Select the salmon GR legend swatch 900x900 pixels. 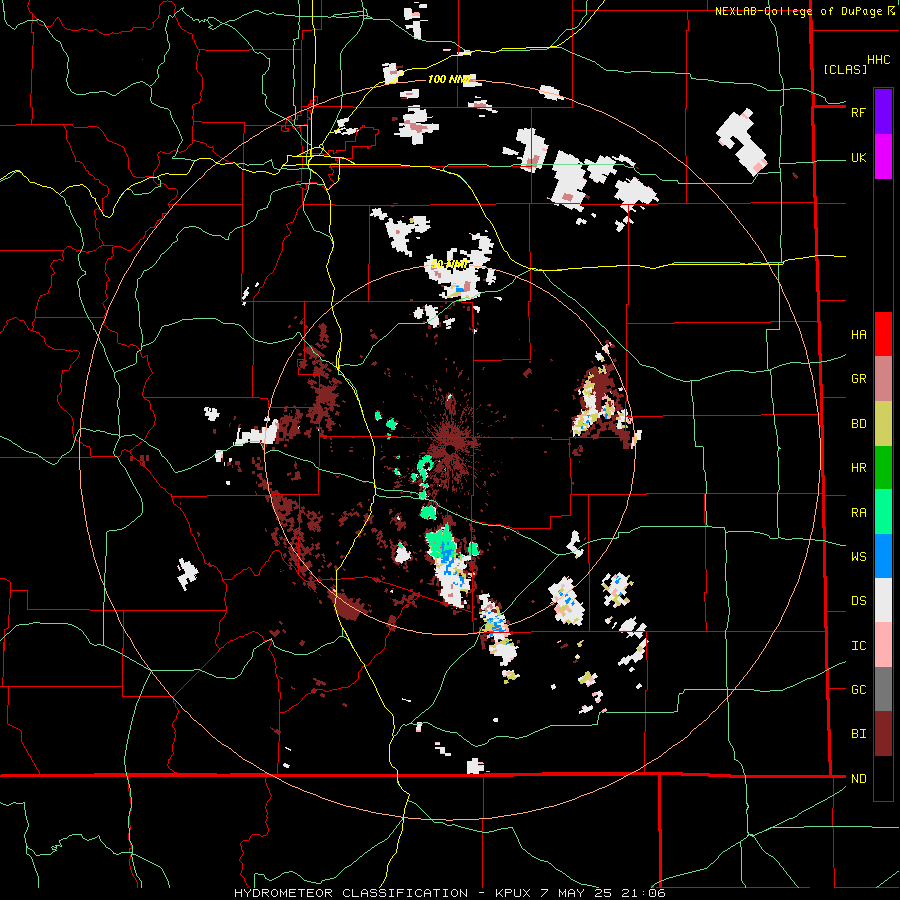tap(883, 378)
